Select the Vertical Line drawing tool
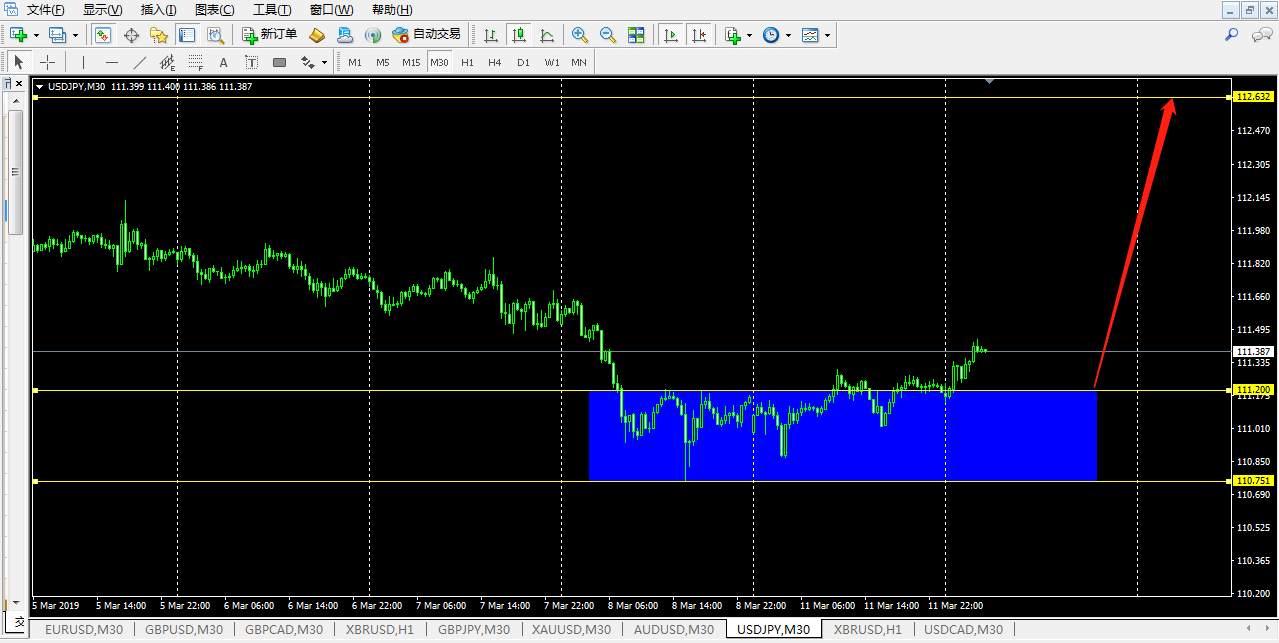Viewport: 1279px width, 643px height. [x=83, y=62]
